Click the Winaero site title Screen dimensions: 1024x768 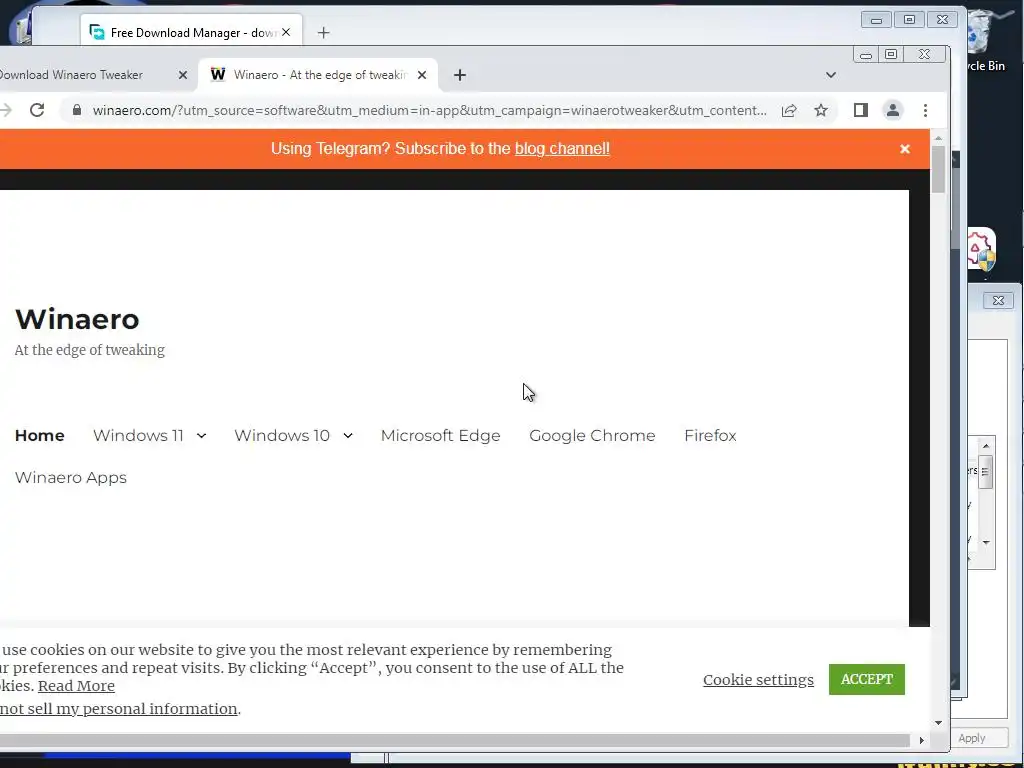coord(77,319)
